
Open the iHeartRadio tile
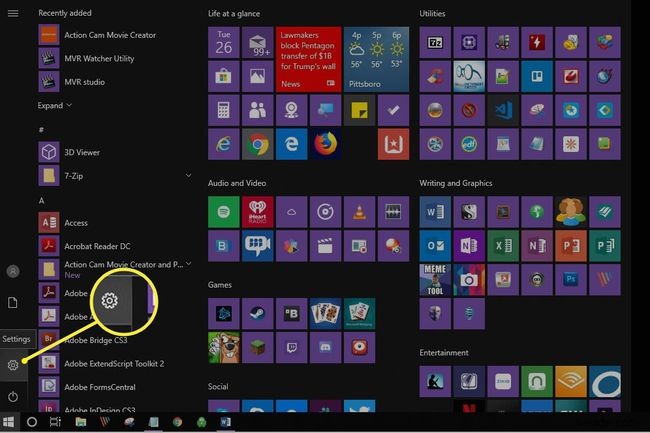[x=257, y=211]
